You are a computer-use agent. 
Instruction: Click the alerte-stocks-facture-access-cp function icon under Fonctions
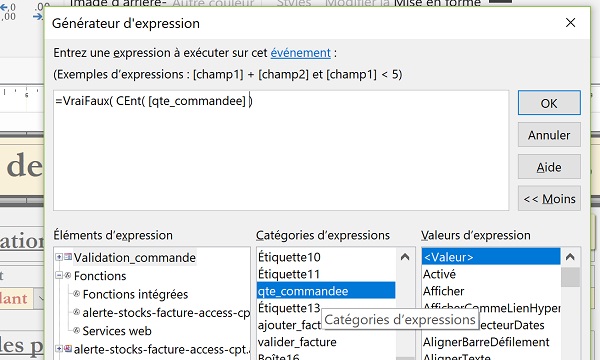77,312
